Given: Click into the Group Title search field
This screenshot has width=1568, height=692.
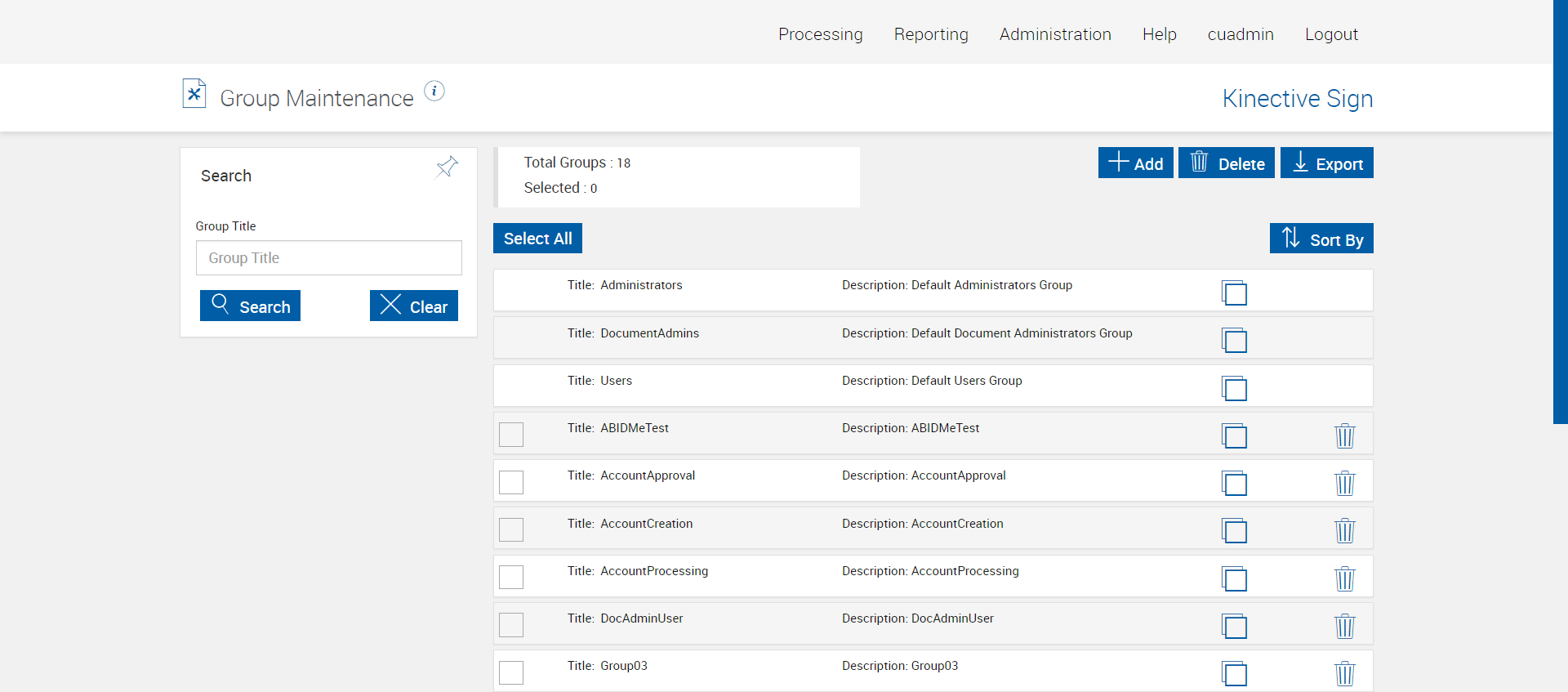Looking at the screenshot, I should [x=328, y=258].
